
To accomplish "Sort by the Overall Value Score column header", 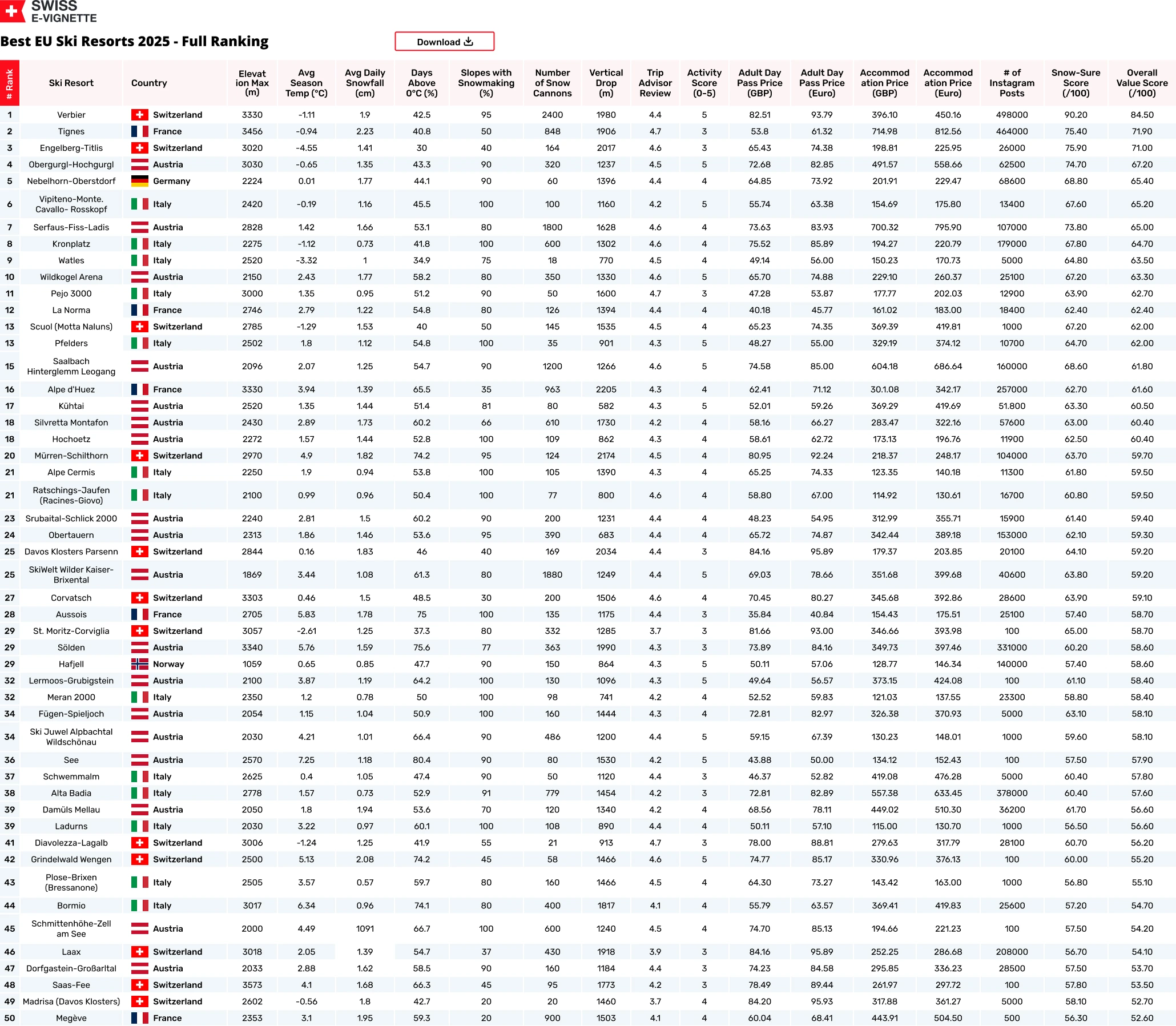I will tap(1142, 82).
